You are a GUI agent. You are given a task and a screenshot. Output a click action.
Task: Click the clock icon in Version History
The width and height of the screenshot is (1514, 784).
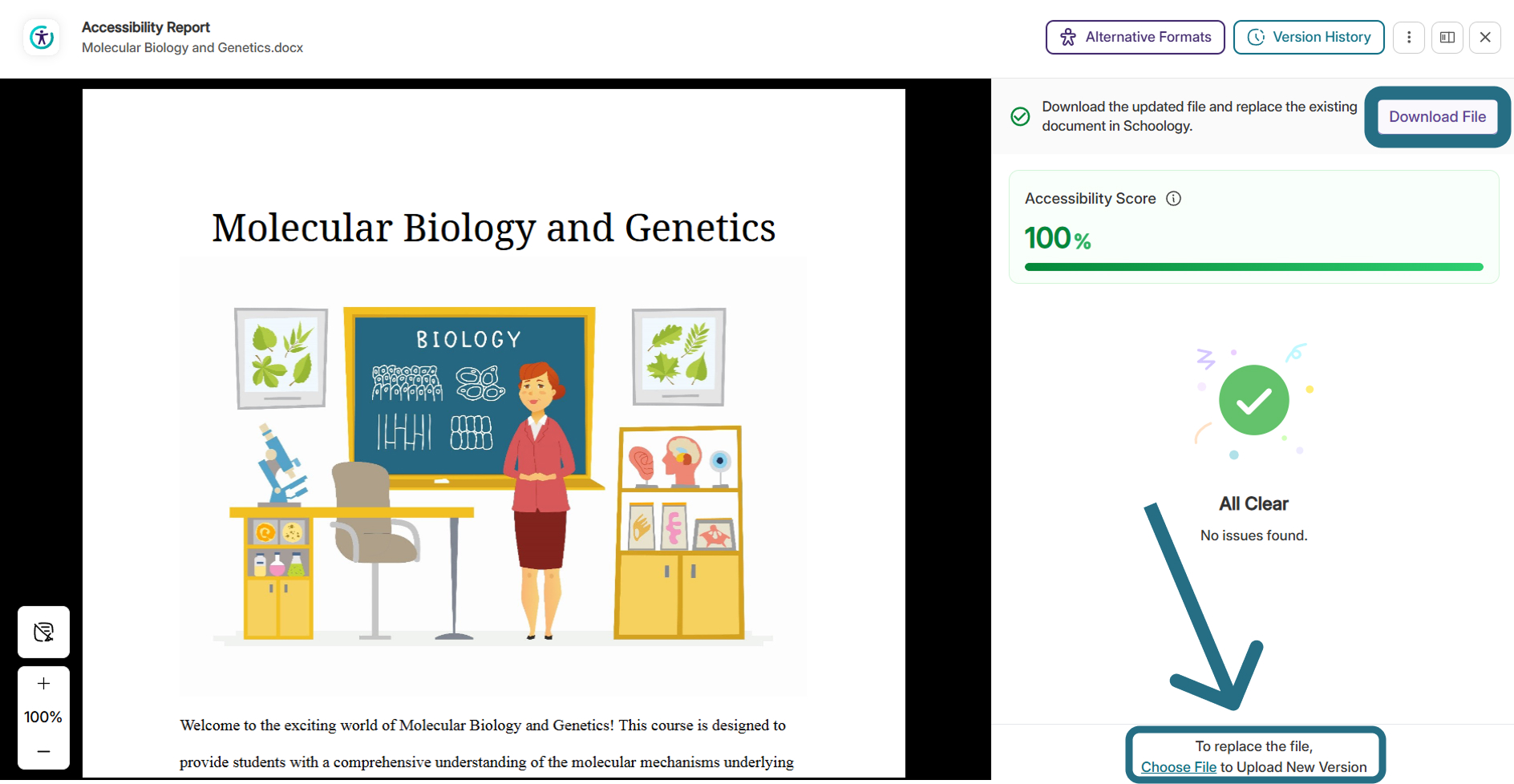(1256, 38)
